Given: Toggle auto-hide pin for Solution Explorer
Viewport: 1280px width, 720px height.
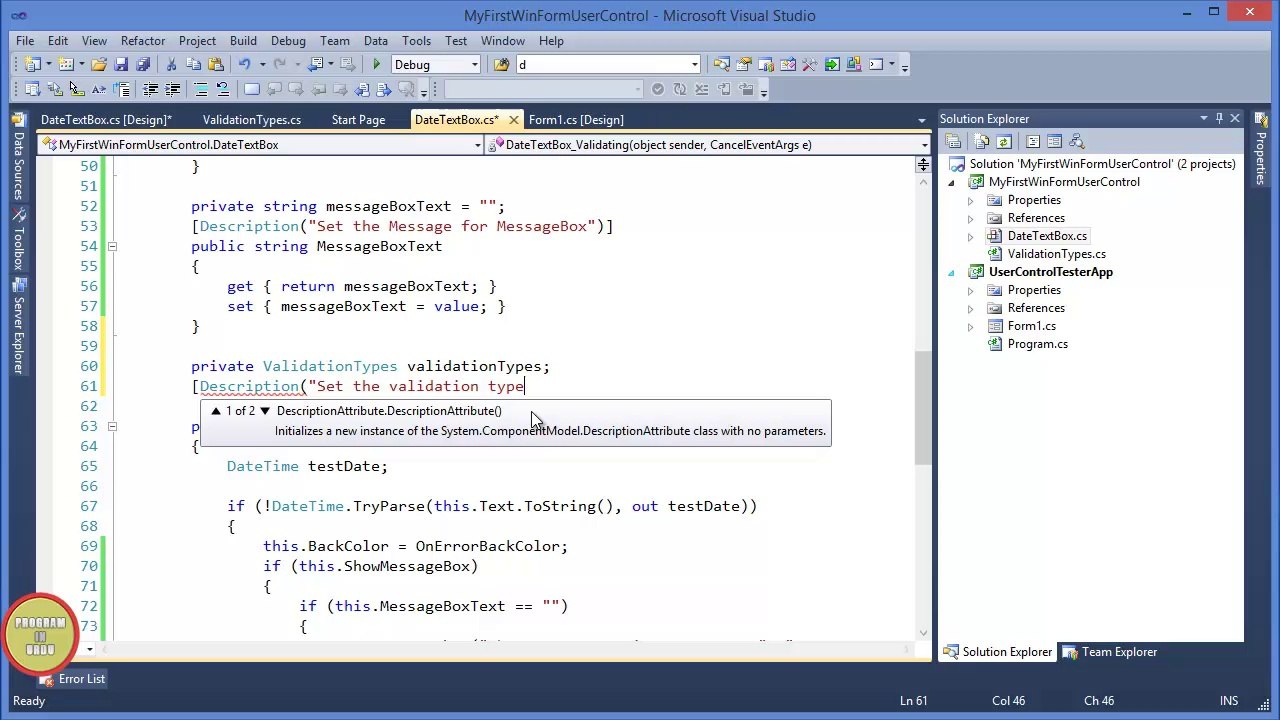Looking at the screenshot, I should pos(1219,118).
